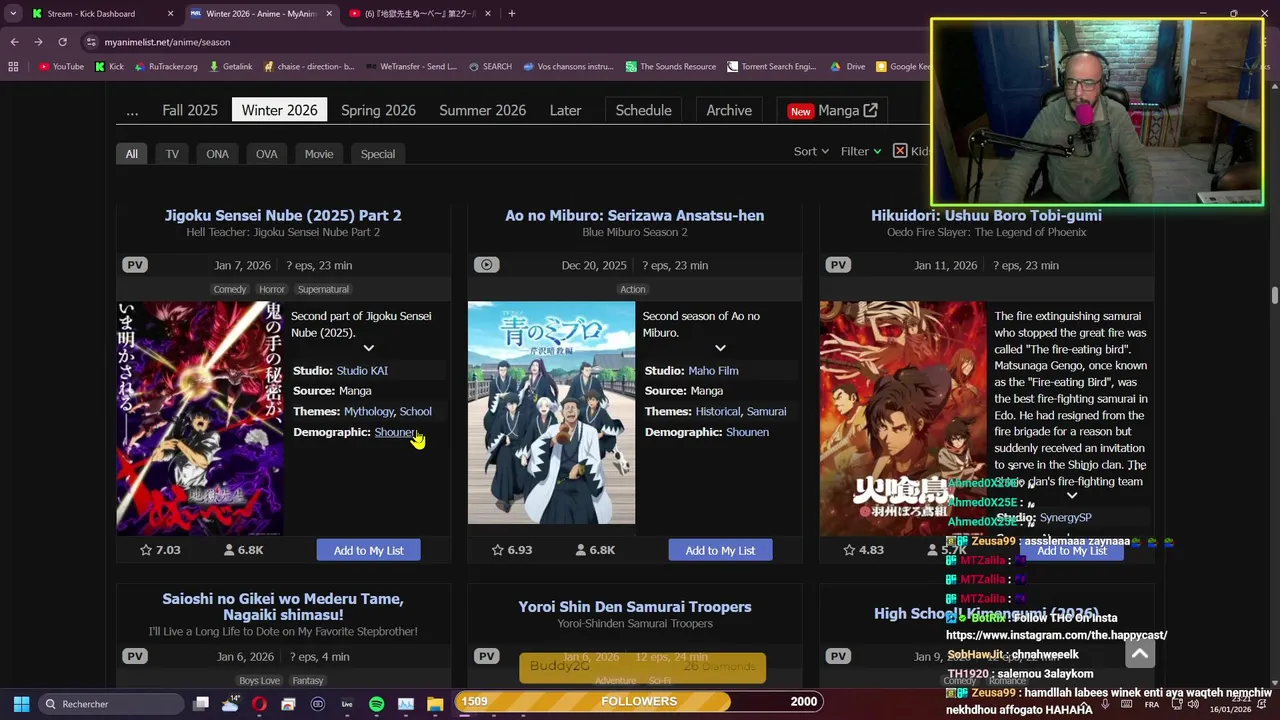This screenshot has height=720, width=1280.
Task: Expand Jigoku Sensei Nube synopsis
Action: point(368,348)
